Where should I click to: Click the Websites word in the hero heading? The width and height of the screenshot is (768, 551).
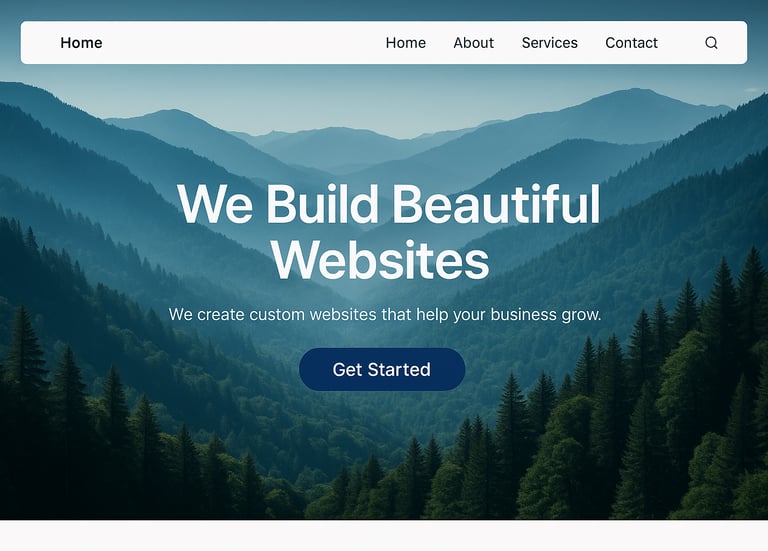coord(381,260)
